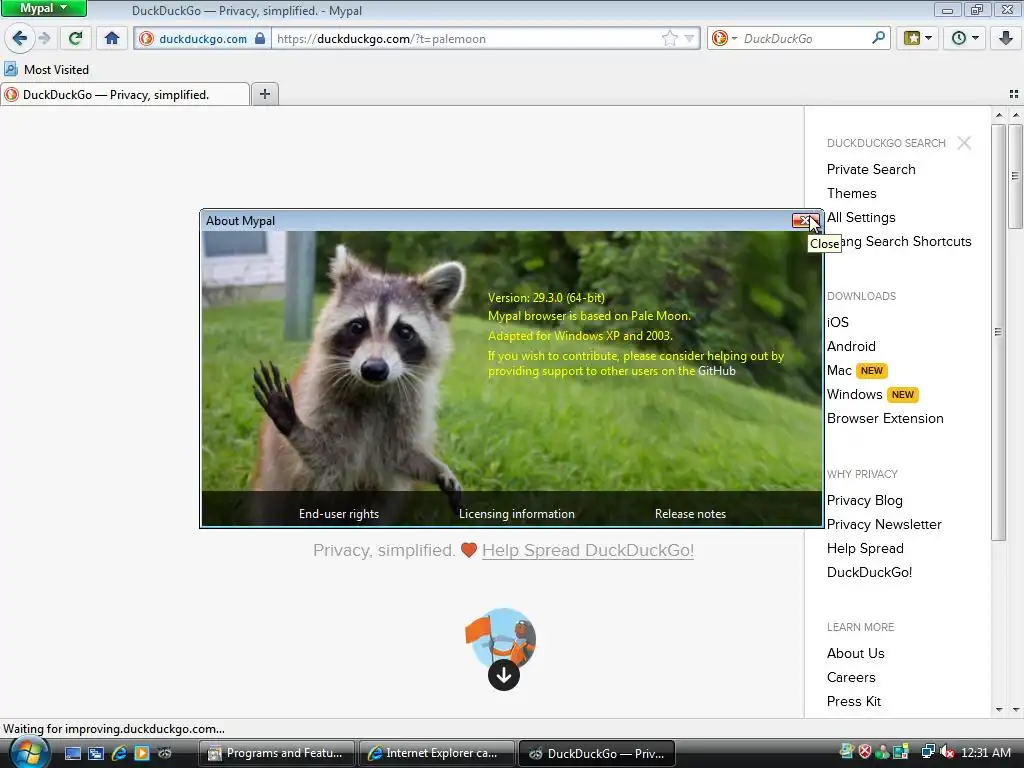
Task: Click the round down-arrow scroll button
Action: pos(504,675)
